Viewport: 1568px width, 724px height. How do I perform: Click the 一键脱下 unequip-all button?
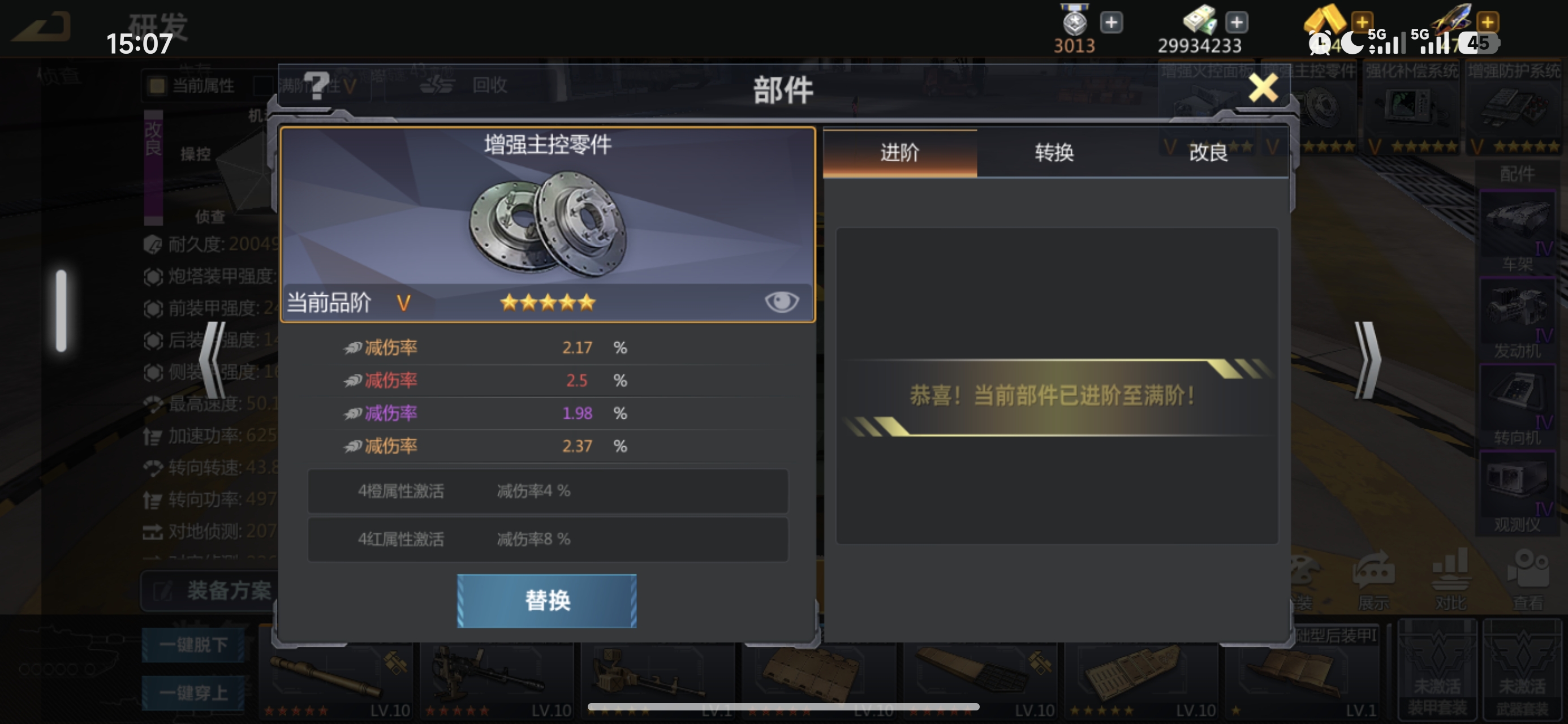[x=193, y=644]
